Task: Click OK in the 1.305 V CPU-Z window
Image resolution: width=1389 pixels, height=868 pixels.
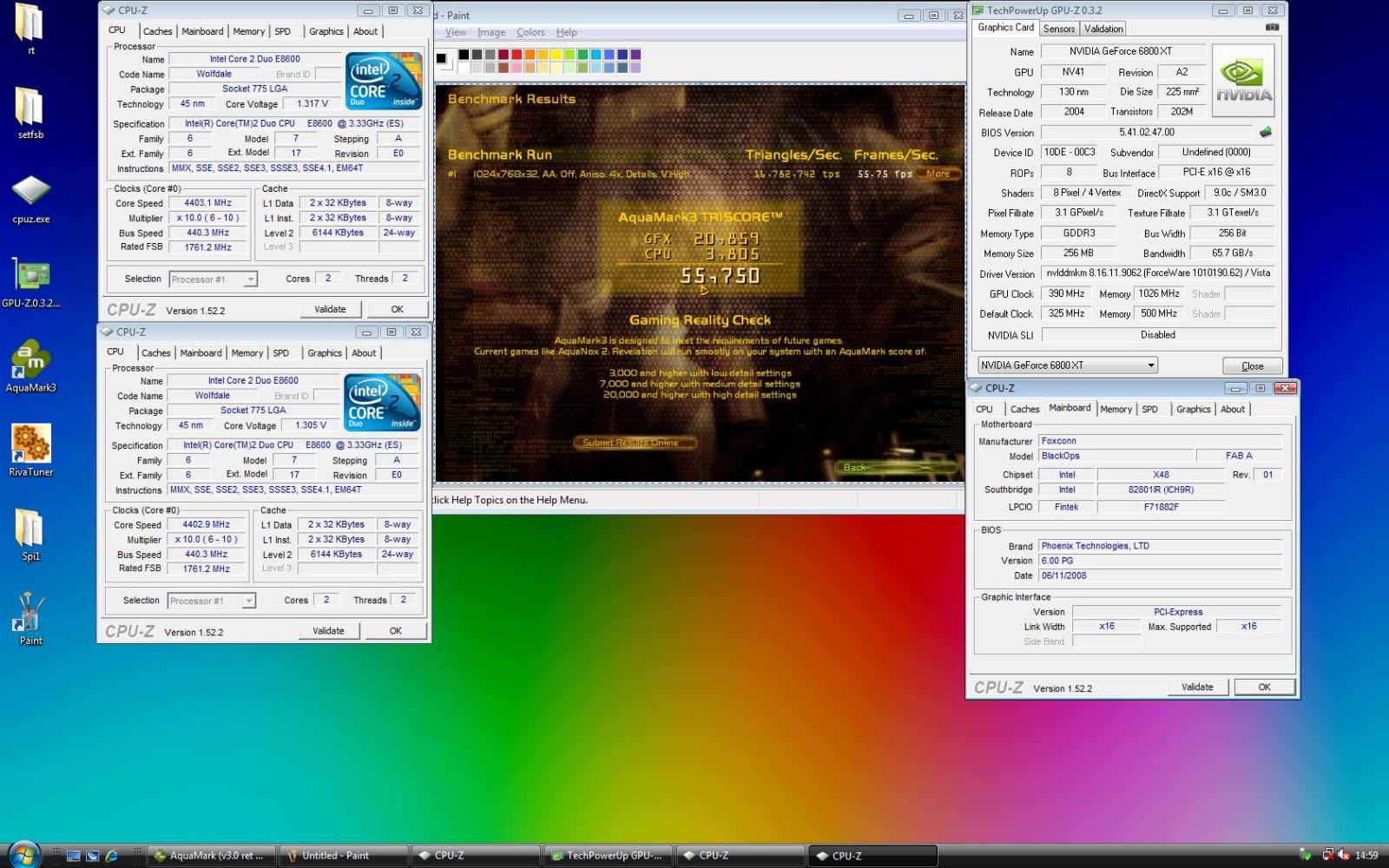Action: coord(396,631)
